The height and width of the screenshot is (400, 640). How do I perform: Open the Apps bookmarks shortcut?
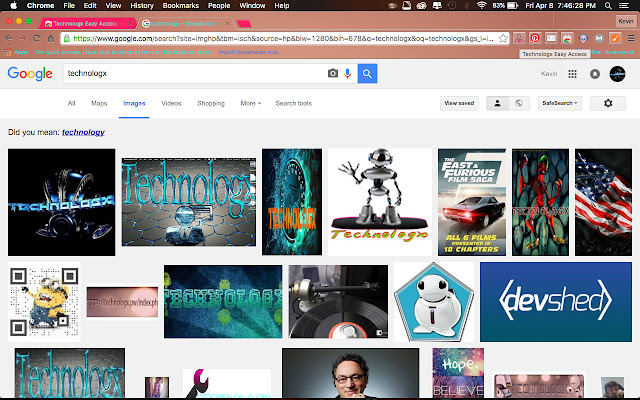point(16,52)
